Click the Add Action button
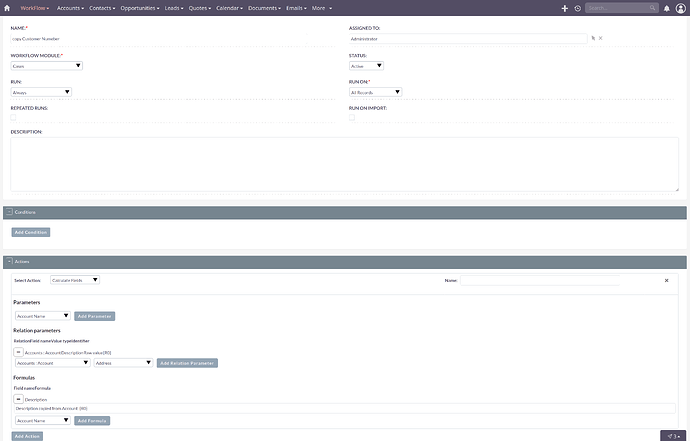 pyautogui.click(x=27, y=436)
